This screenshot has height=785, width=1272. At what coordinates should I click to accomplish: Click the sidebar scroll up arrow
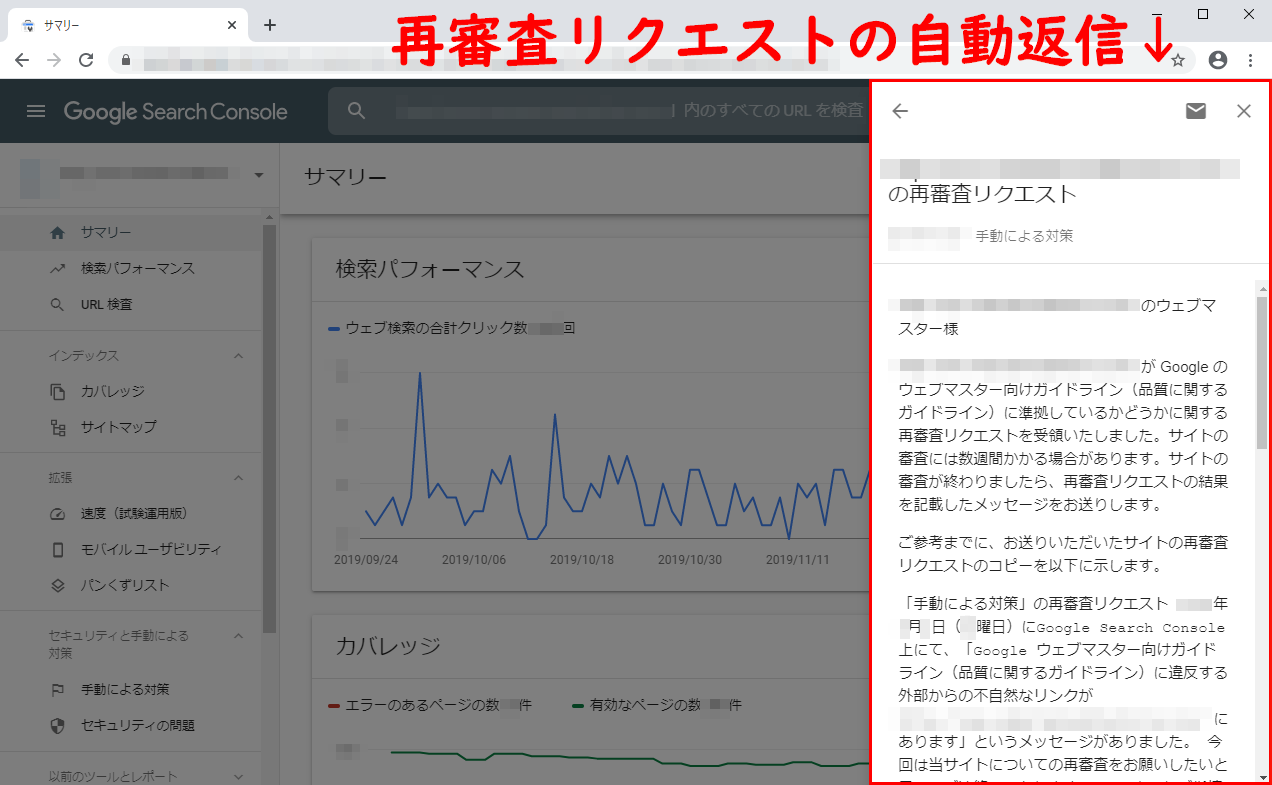[x=269, y=216]
